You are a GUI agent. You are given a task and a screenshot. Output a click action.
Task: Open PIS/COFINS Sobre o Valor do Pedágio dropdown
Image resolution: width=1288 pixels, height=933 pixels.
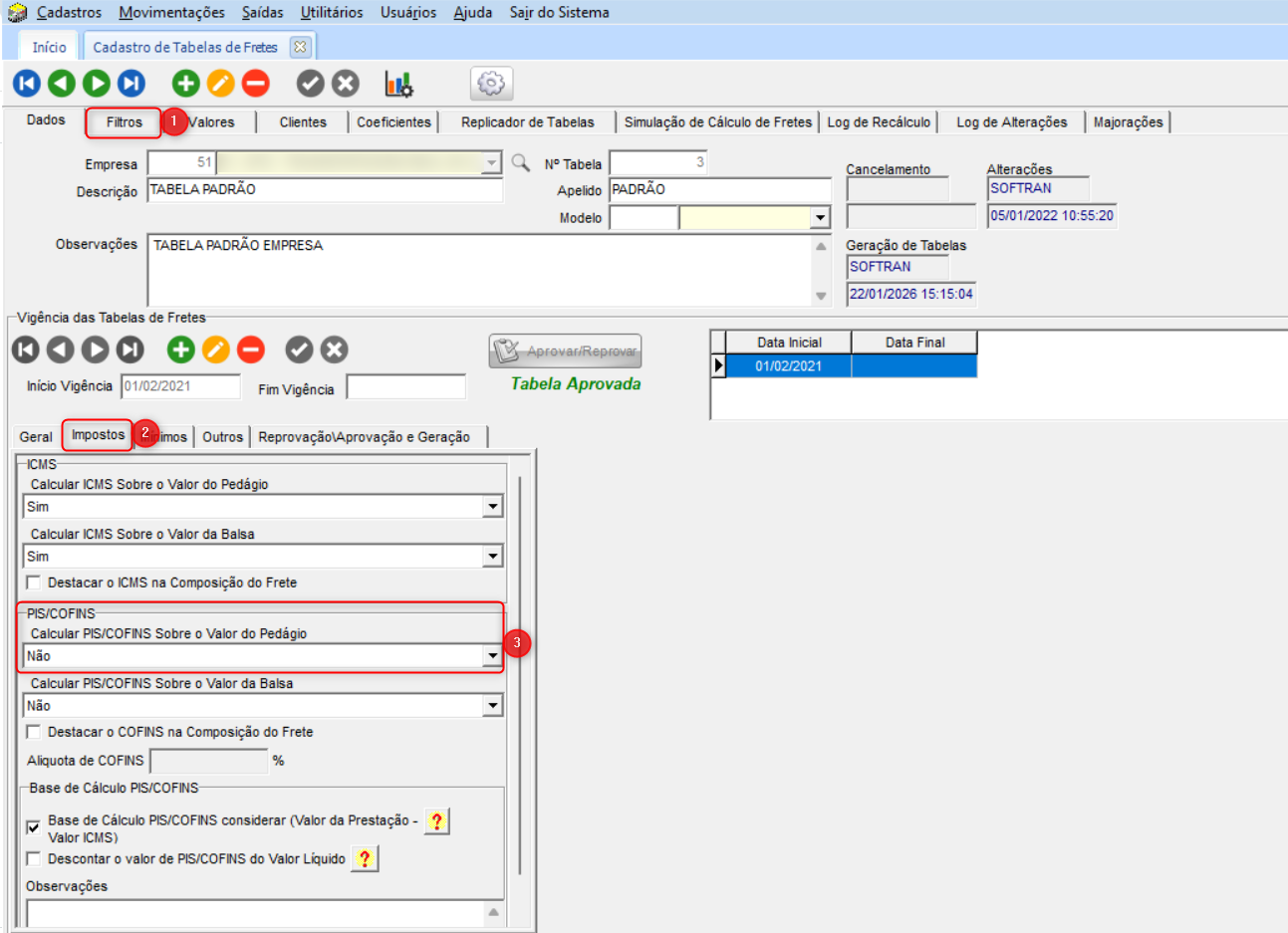[492, 656]
